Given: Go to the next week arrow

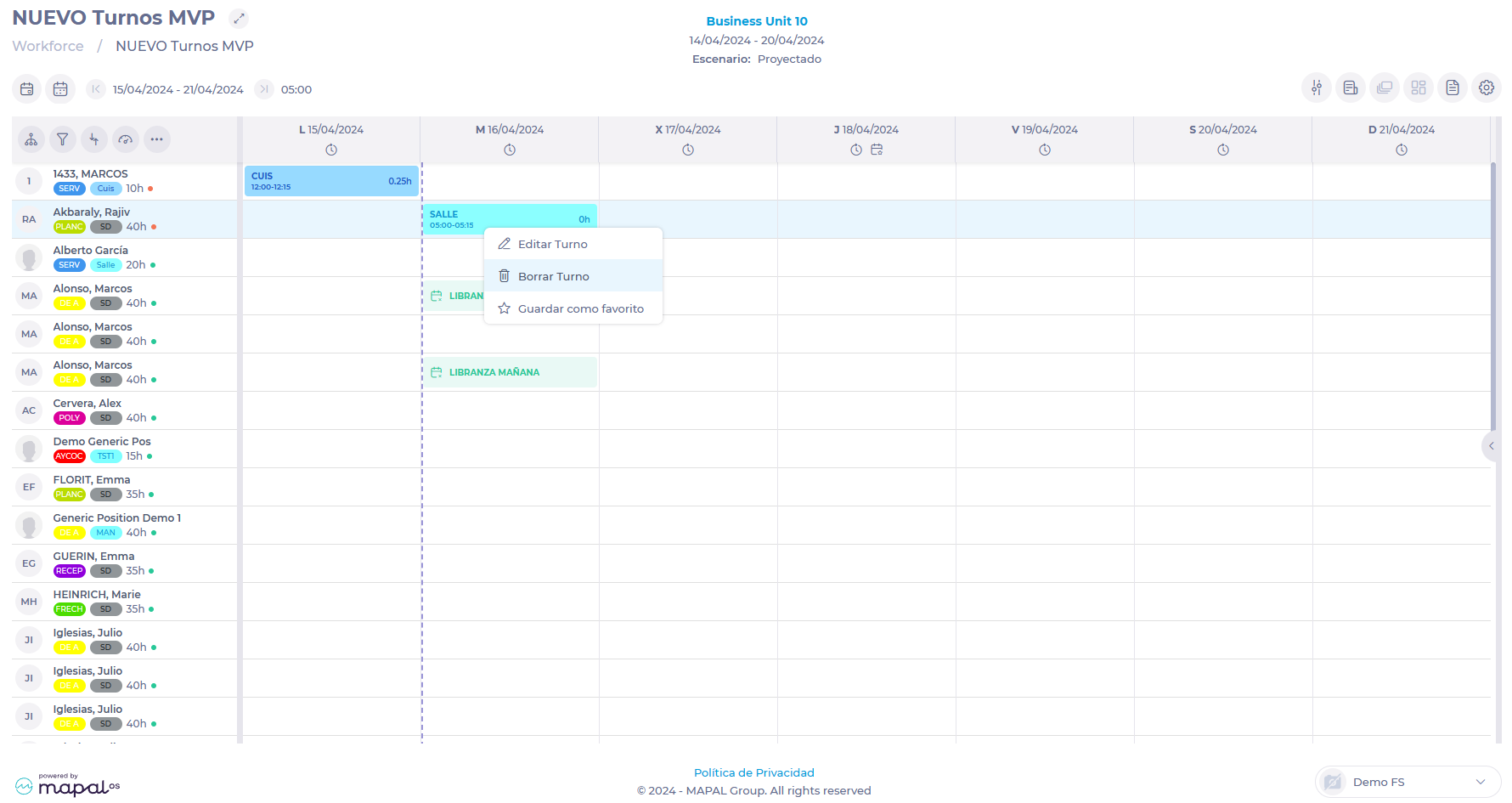Looking at the screenshot, I should click(x=264, y=89).
